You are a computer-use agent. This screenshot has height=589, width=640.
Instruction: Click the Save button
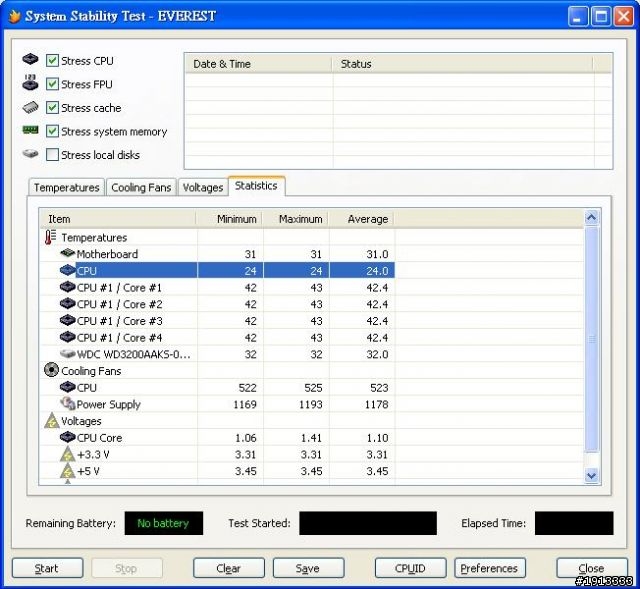(308, 568)
